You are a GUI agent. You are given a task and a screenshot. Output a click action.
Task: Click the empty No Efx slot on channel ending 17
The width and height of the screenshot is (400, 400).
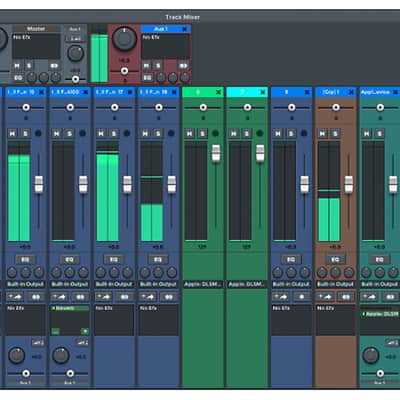click(114, 319)
